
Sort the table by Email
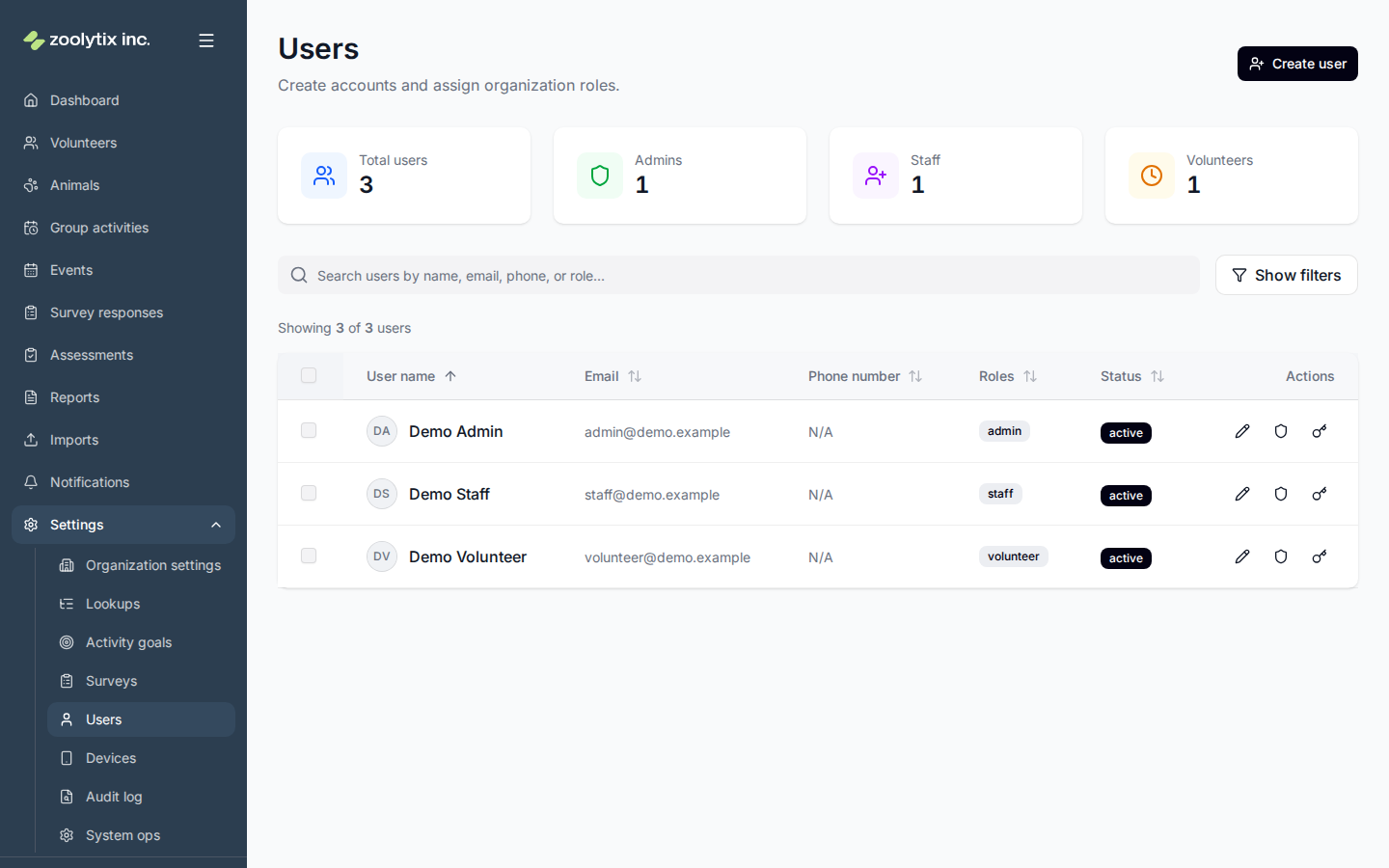tap(613, 376)
